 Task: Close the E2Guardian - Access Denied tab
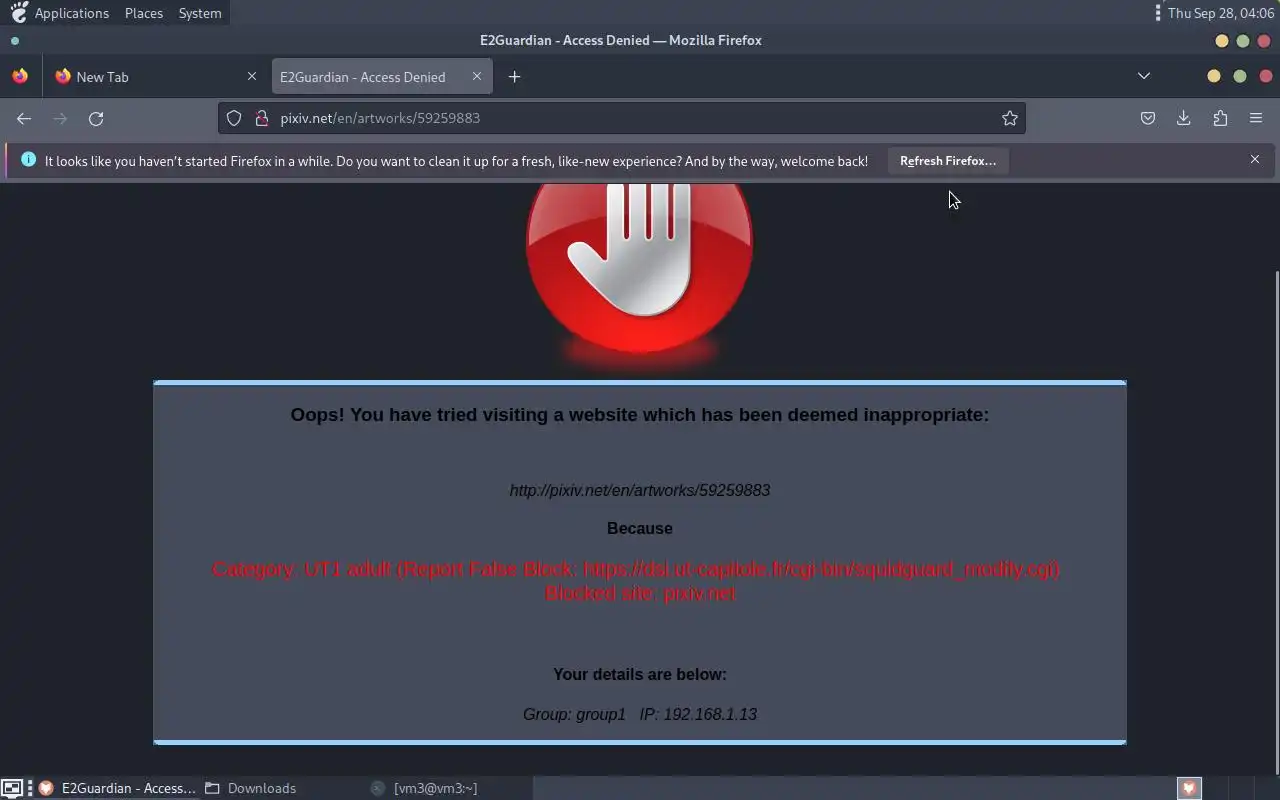[477, 76]
